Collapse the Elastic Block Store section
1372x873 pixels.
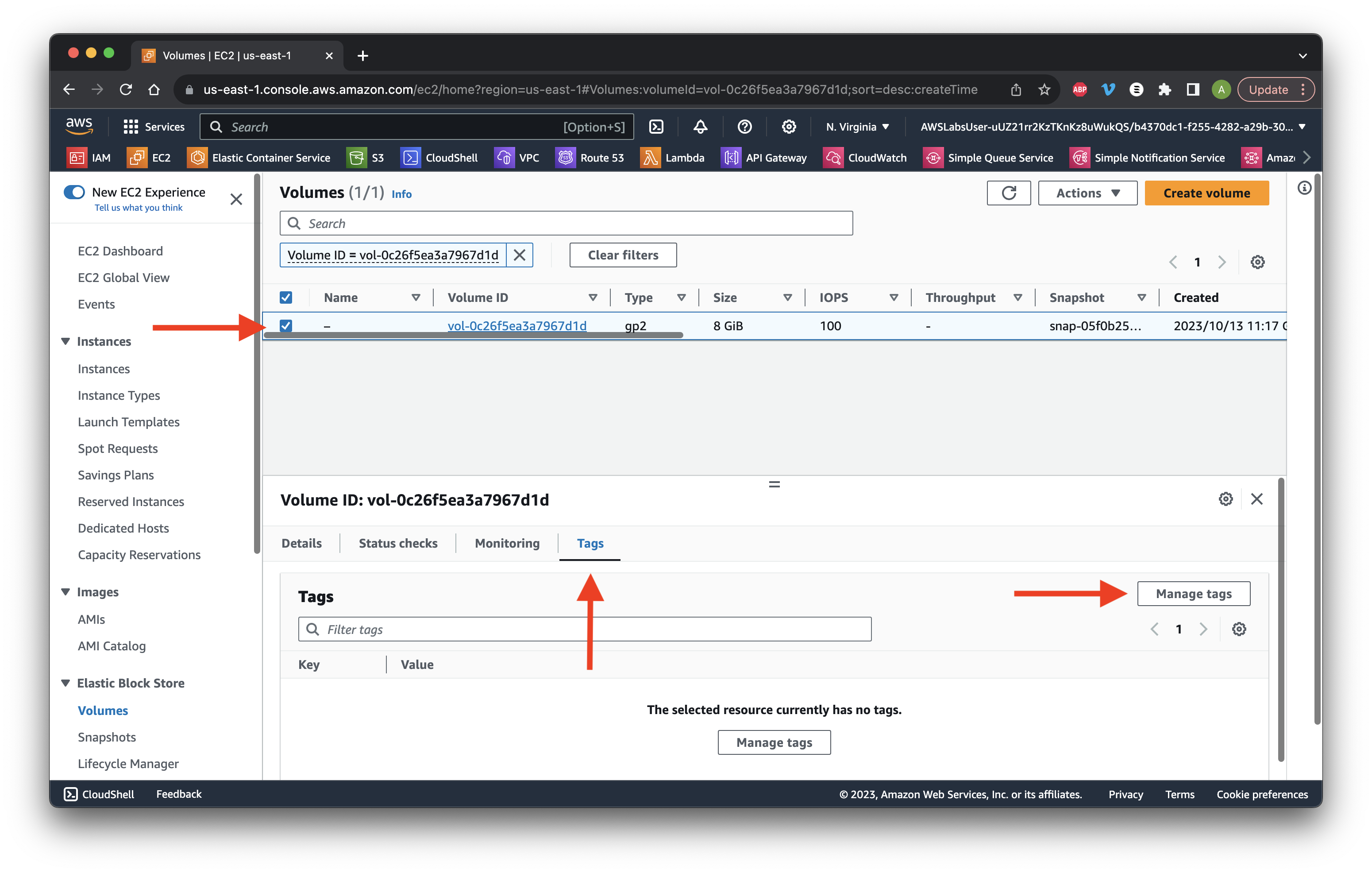pos(66,683)
